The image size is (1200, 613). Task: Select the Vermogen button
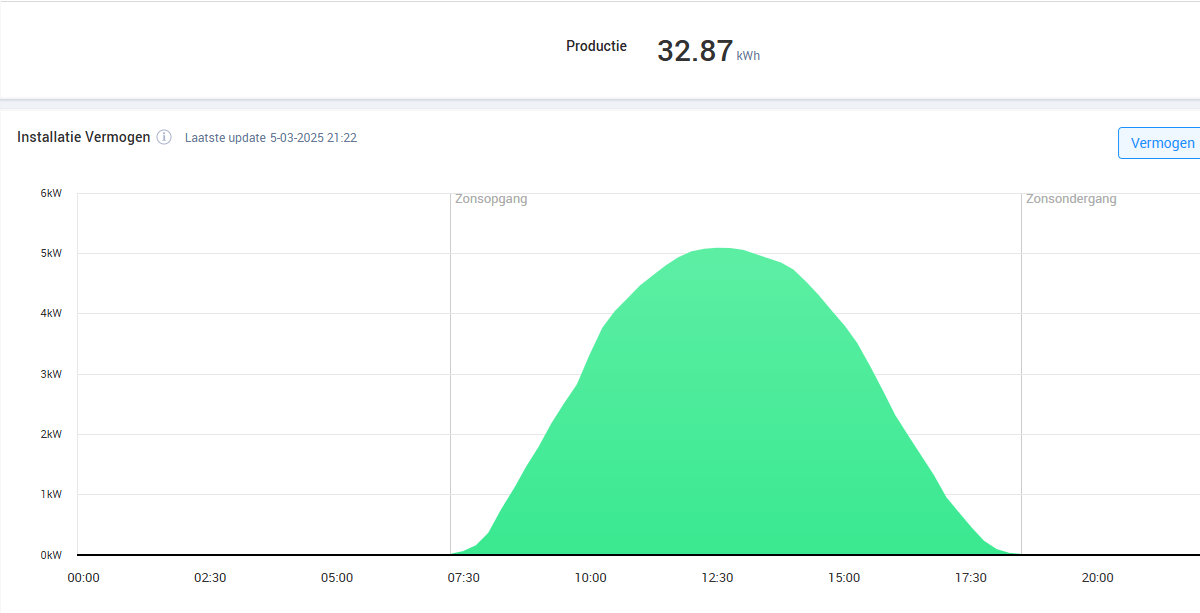(x=1160, y=143)
